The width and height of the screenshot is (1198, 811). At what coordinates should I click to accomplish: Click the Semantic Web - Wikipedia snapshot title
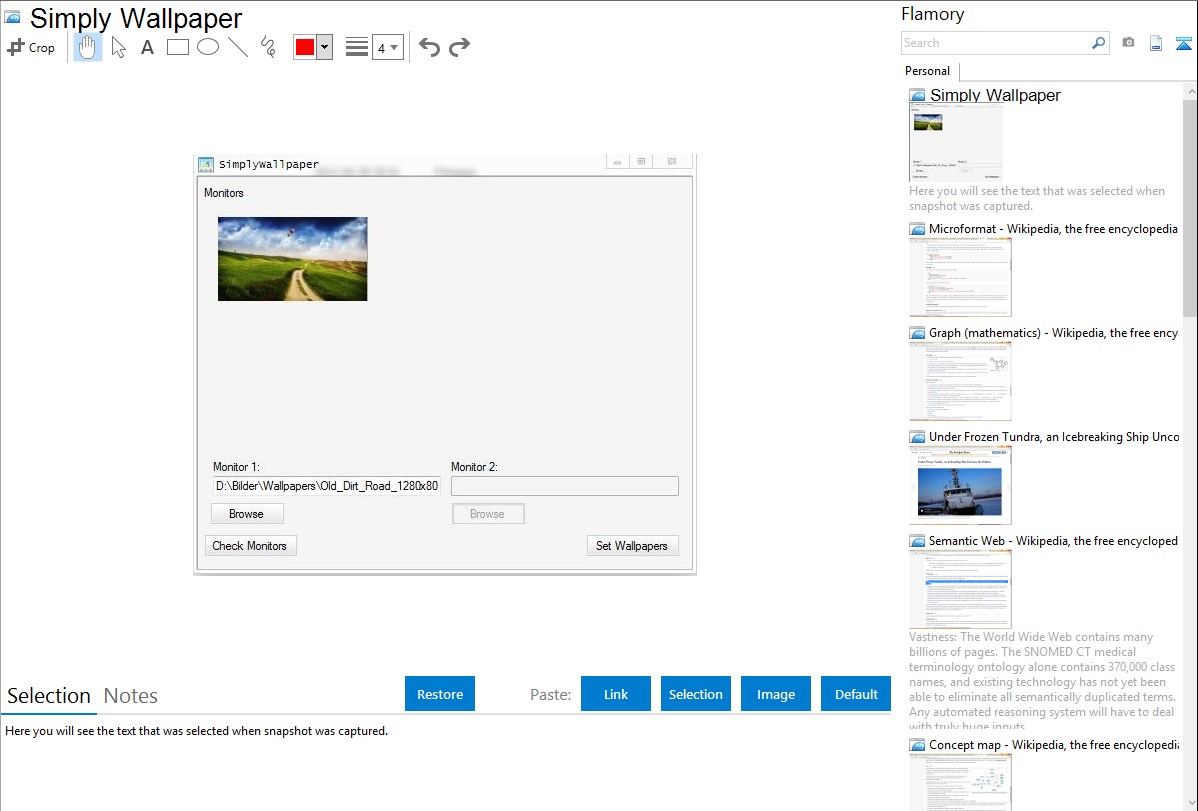pyautogui.click(x=1054, y=541)
